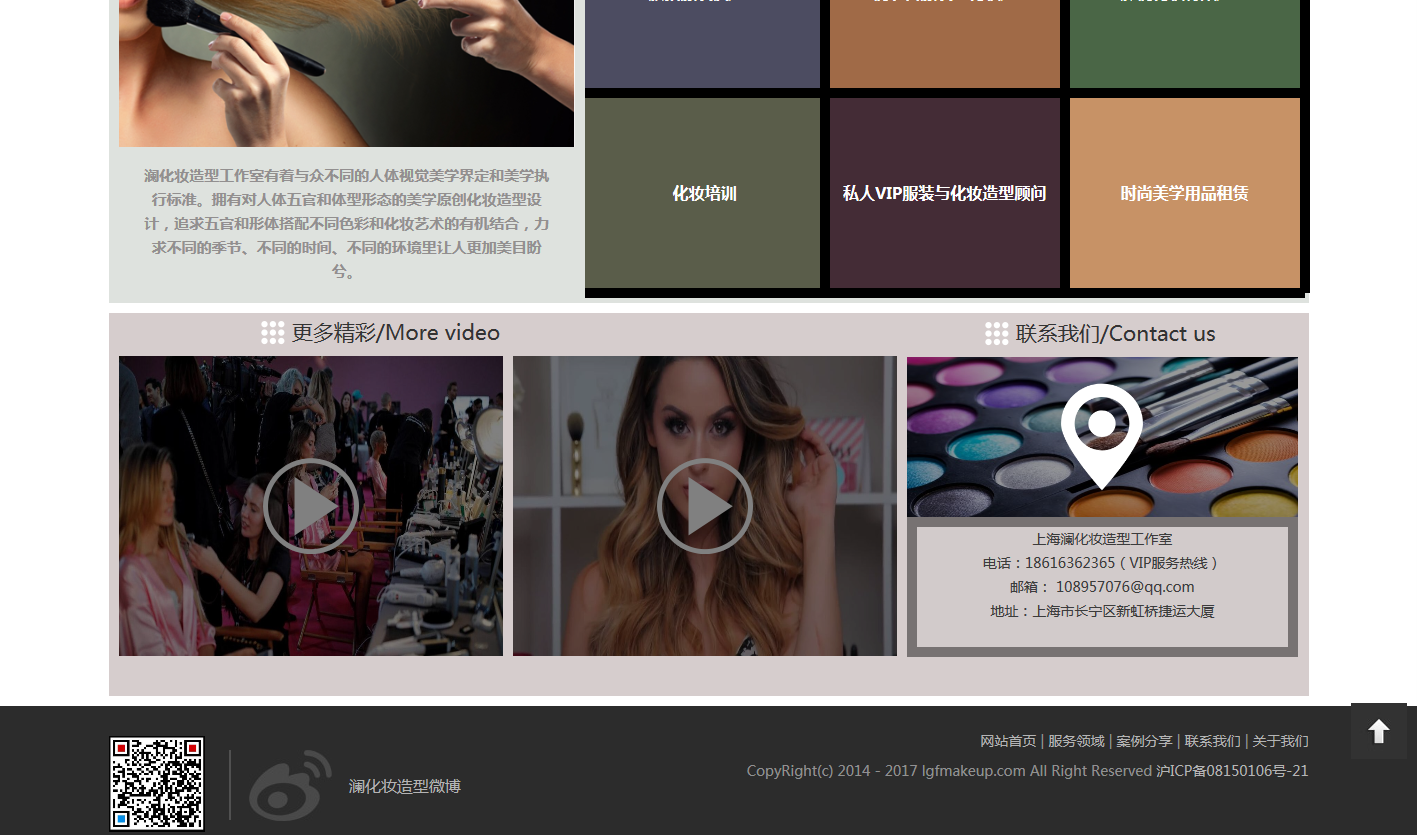Open 案例分享 footer link
The image size is (1417, 835).
point(1144,741)
